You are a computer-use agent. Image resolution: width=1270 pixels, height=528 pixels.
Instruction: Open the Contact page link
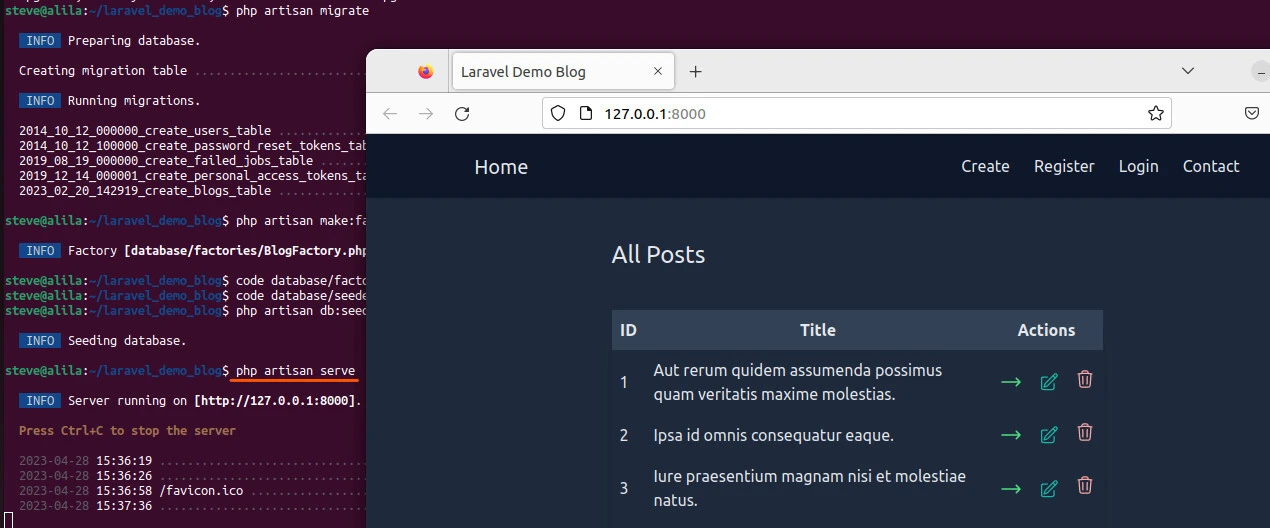(1211, 166)
